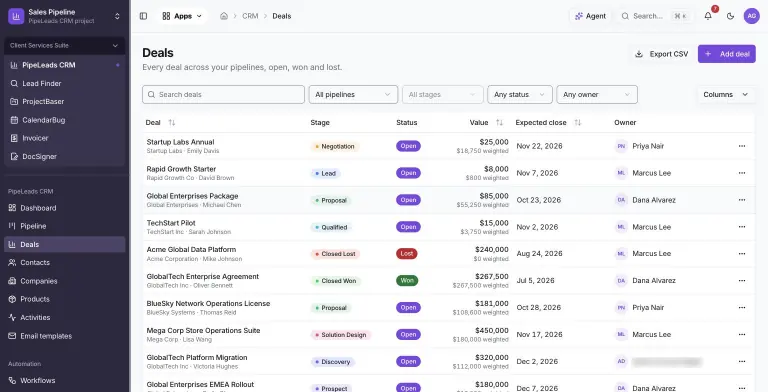
Task: Open the Activities page
Action: [64, 318]
